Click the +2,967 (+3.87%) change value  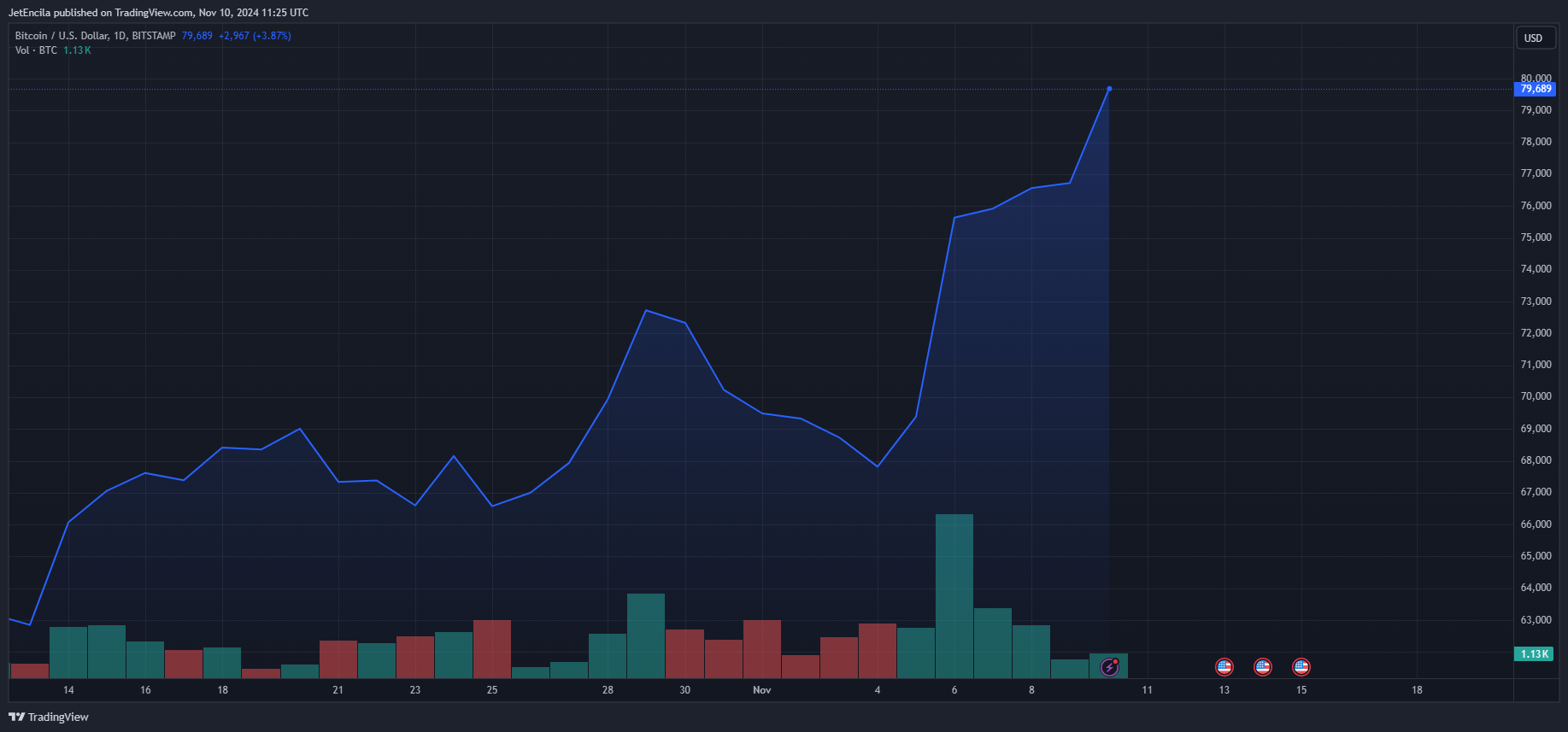click(255, 36)
